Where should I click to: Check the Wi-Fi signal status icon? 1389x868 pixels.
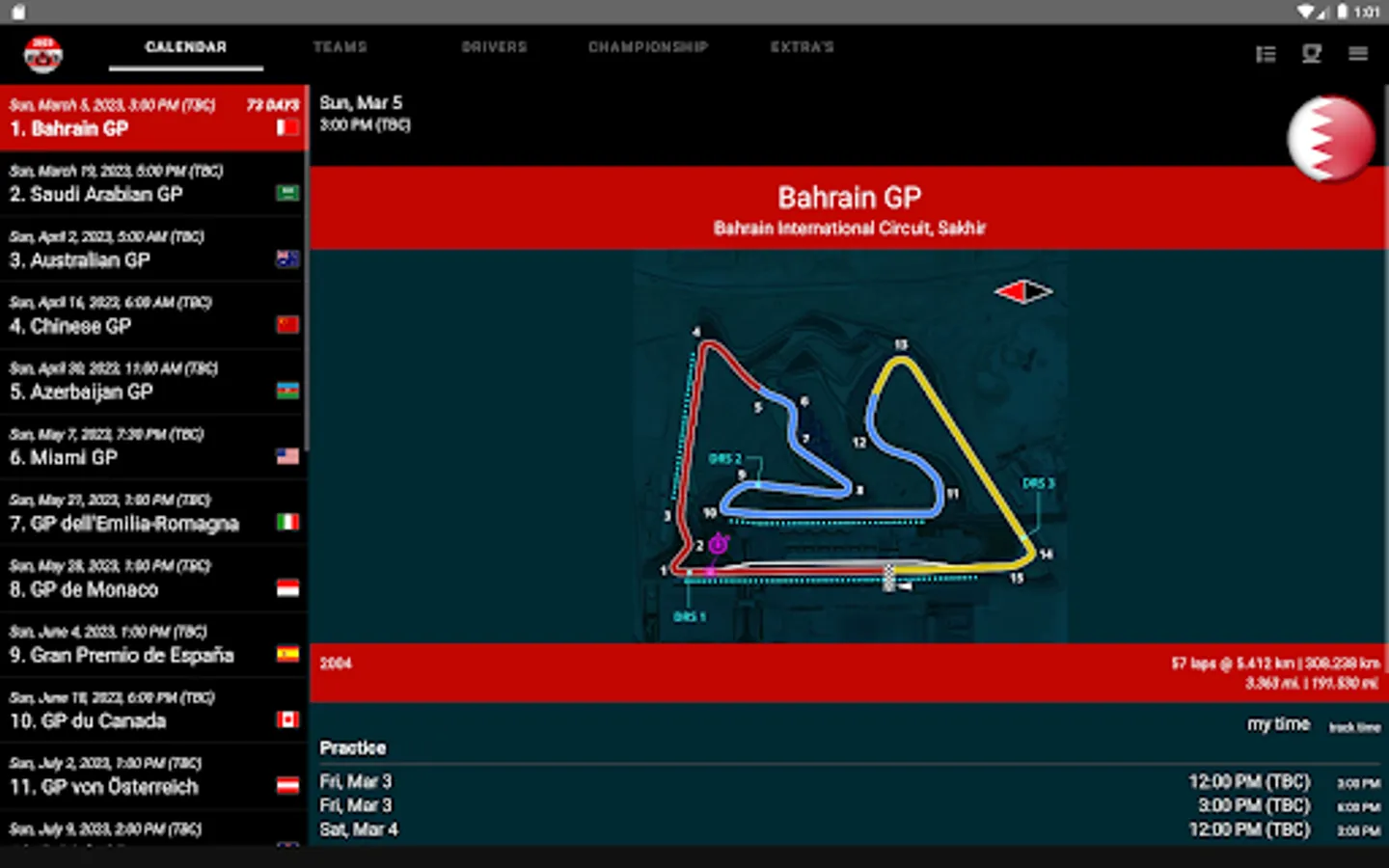point(1306,12)
